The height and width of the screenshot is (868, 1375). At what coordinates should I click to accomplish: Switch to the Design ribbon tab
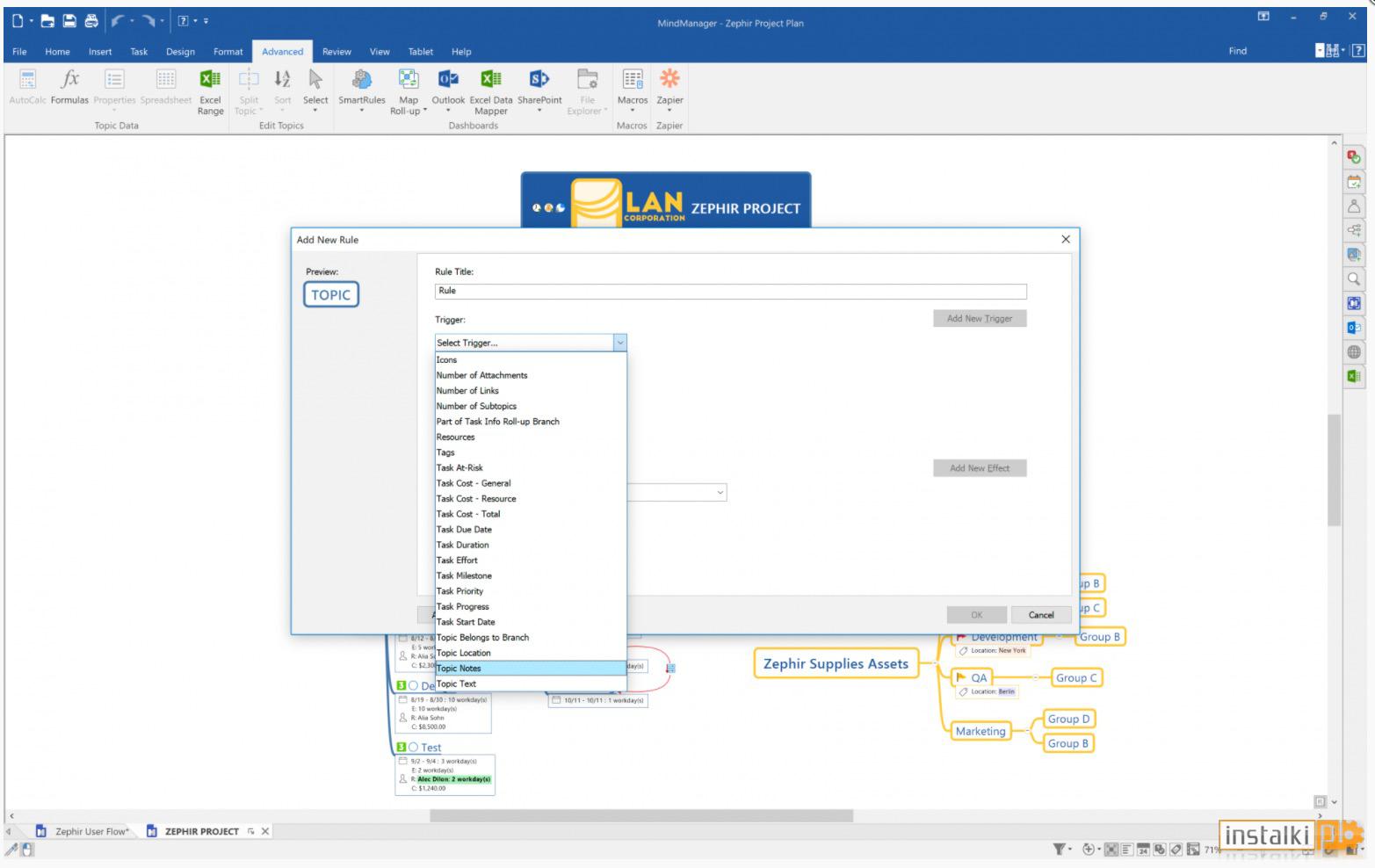[x=180, y=52]
